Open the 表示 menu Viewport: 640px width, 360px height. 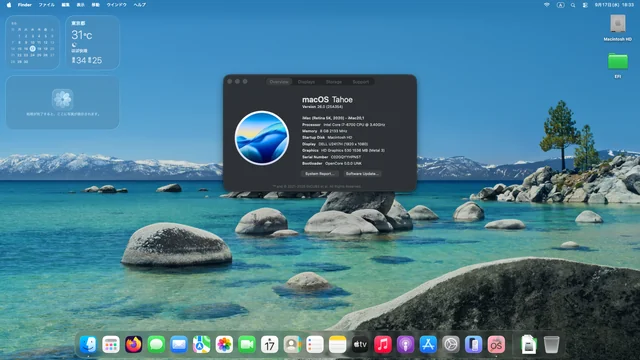pyautogui.click(x=80, y=5)
